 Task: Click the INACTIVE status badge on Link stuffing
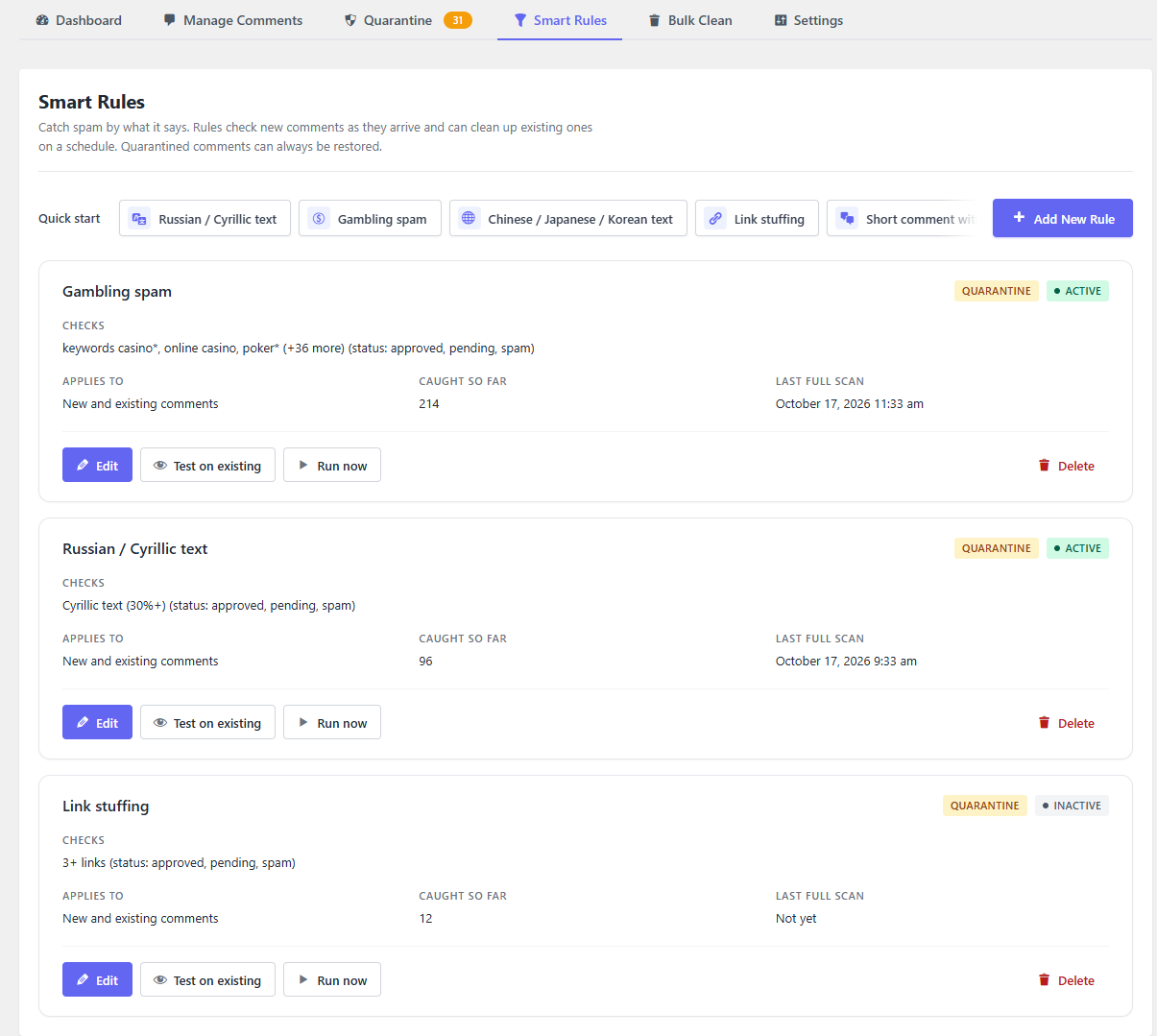pos(1072,806)
